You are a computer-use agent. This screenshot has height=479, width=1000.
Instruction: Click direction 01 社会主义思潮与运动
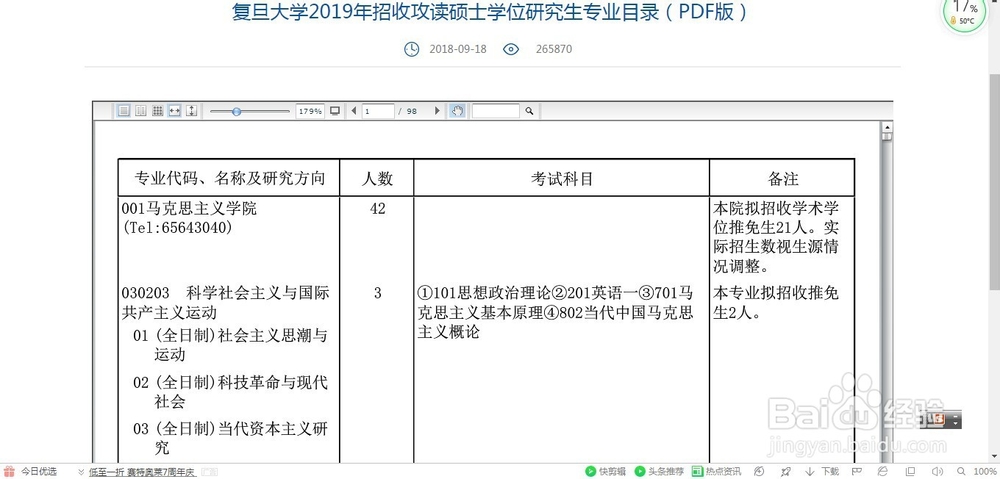[230, 344]
